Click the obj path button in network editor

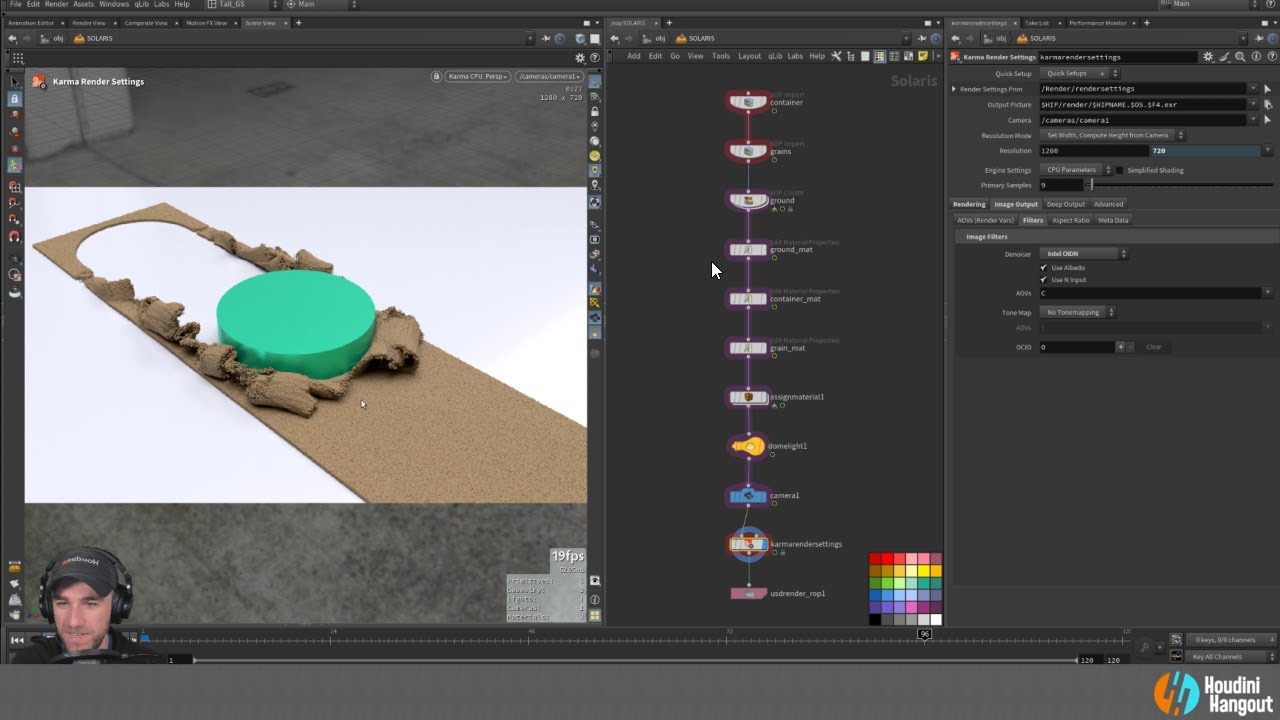point(654,38)
